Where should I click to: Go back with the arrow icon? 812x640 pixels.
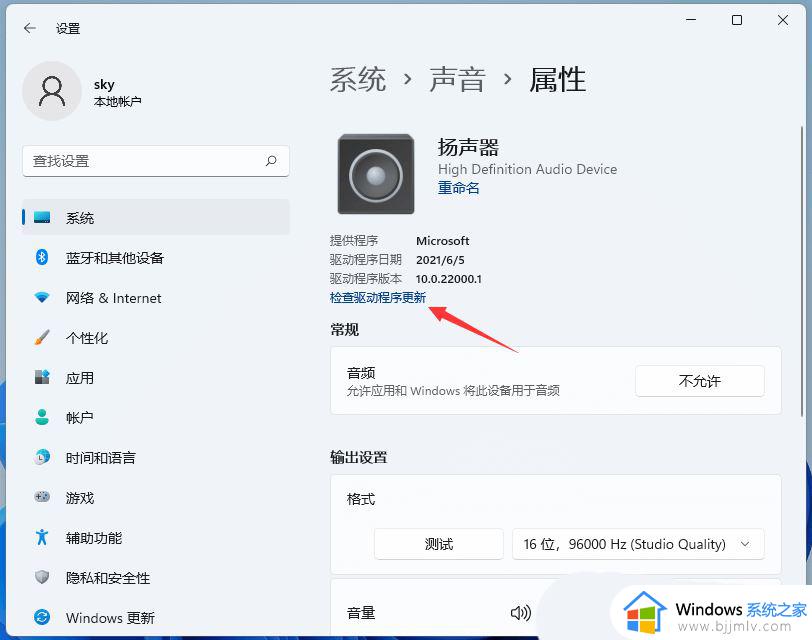point(30,28)
